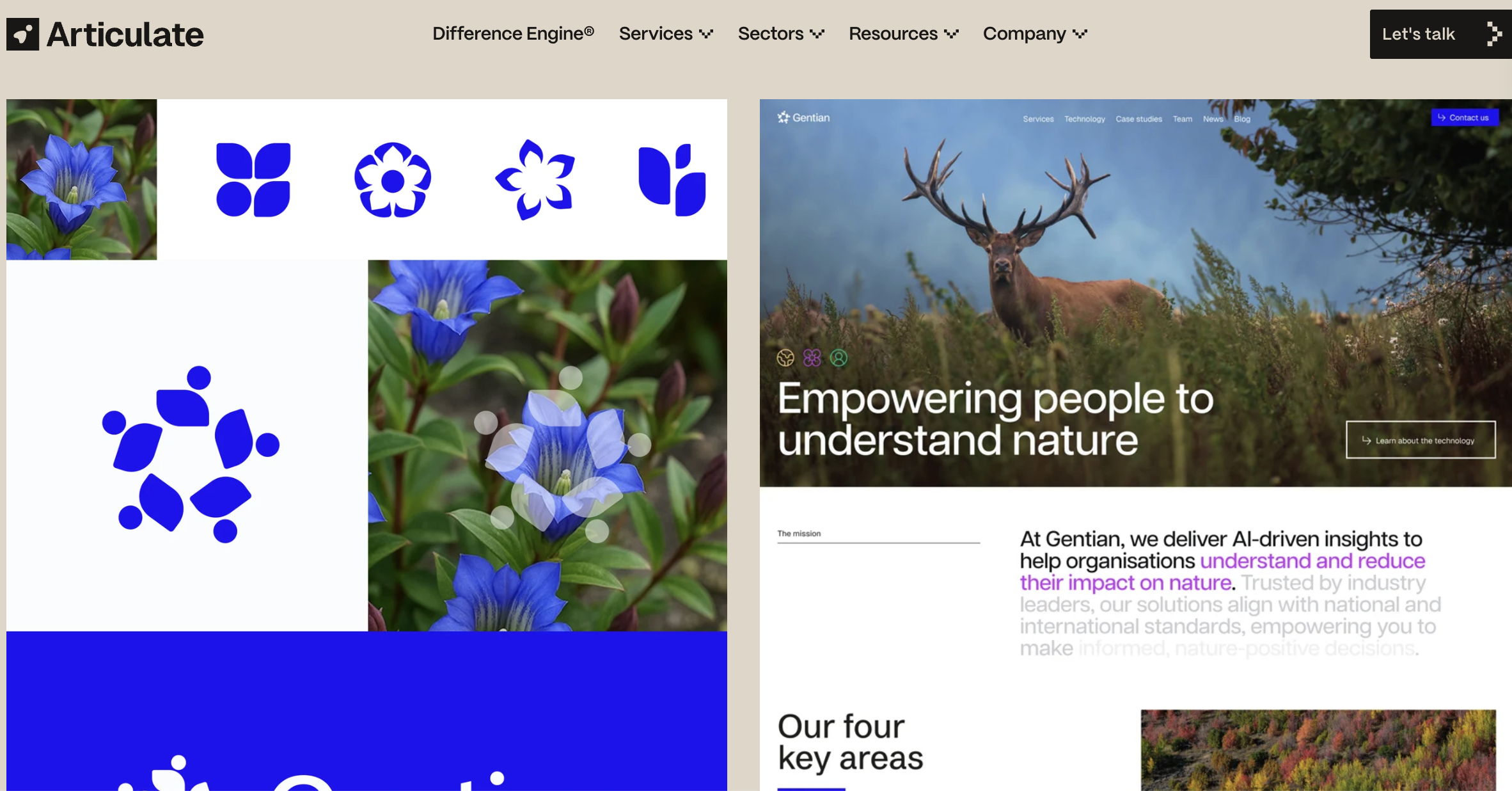Image resolution: width=1512 pixels, height=791 pixels.
Task: Click the four-petal blue flower mark
Action: point(254,180)
